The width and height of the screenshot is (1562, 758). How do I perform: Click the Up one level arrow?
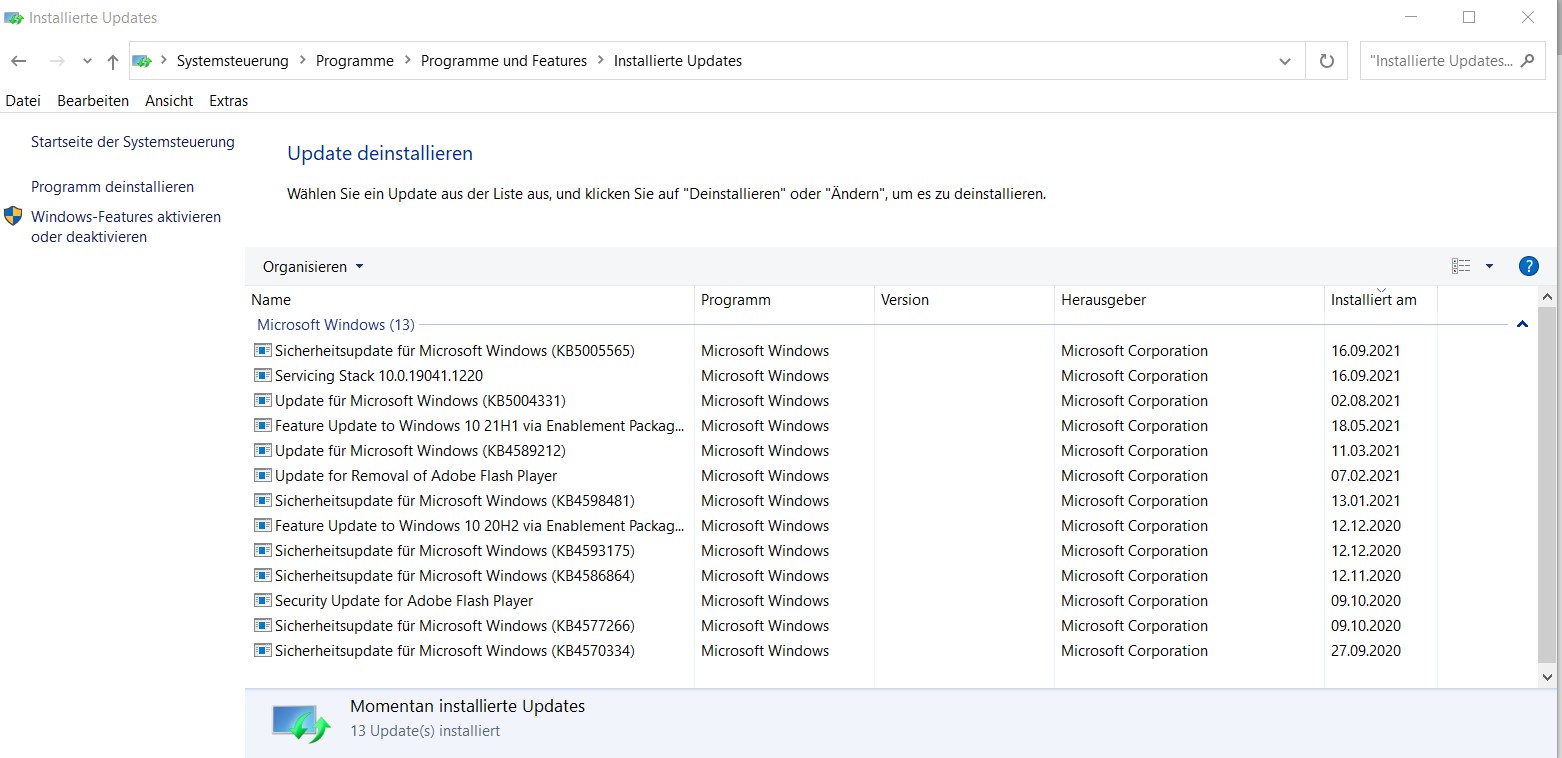point(113,62)
